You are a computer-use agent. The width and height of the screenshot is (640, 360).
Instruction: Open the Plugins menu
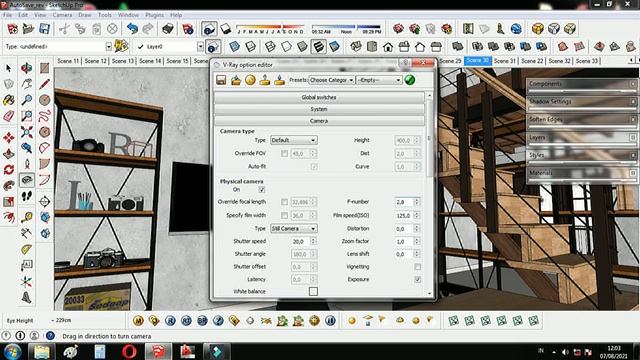(x=154, y=15)
